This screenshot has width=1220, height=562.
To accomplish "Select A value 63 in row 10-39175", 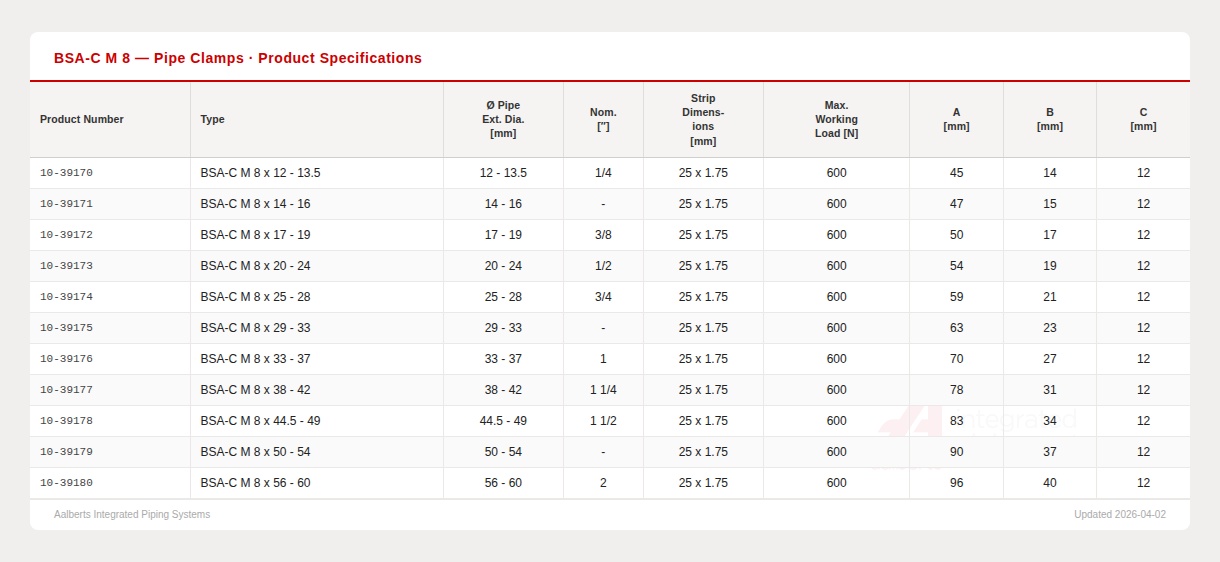I will pyautogui.click(x=956, y=328).
